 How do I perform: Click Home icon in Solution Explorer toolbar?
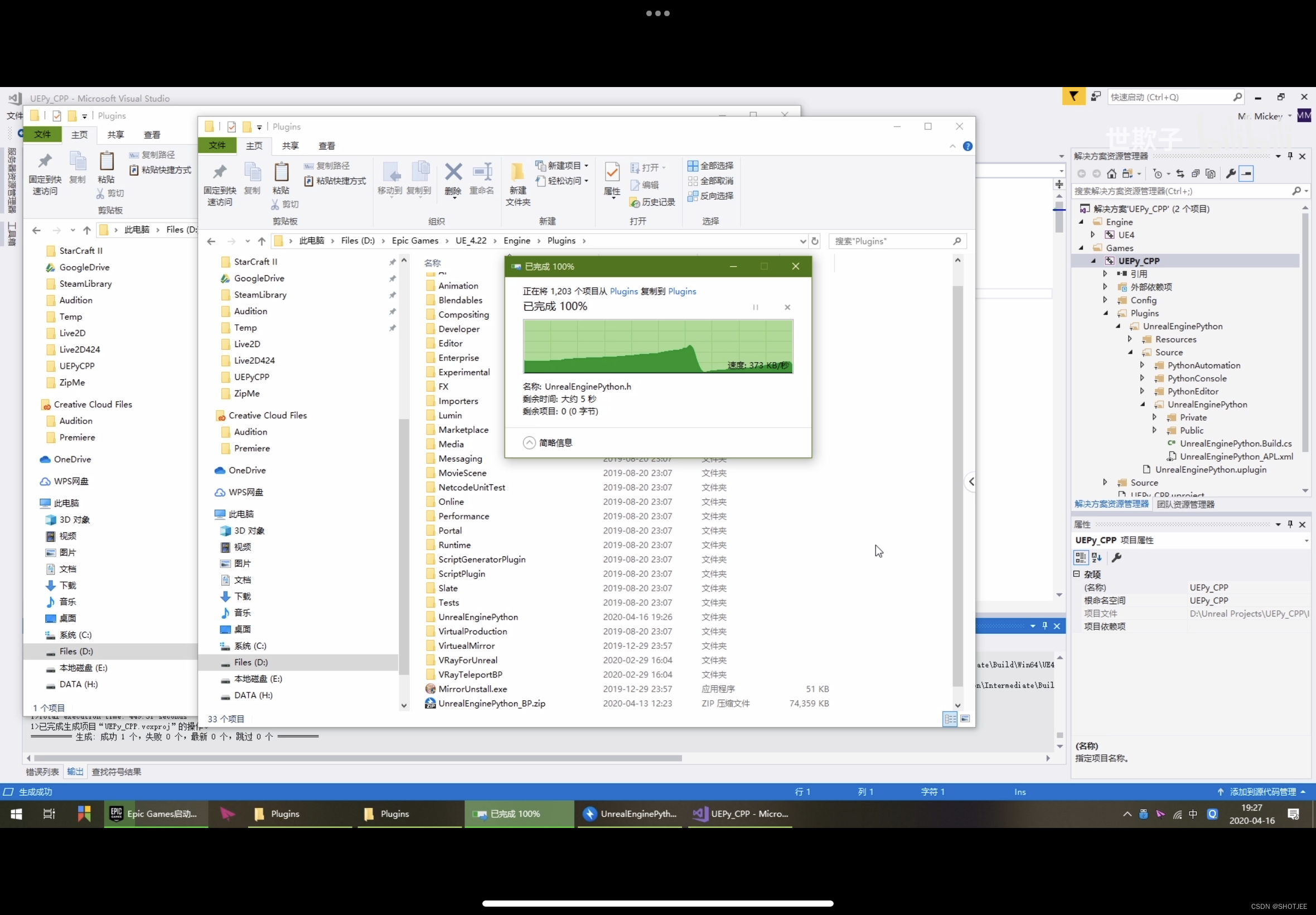(1111, 174)
